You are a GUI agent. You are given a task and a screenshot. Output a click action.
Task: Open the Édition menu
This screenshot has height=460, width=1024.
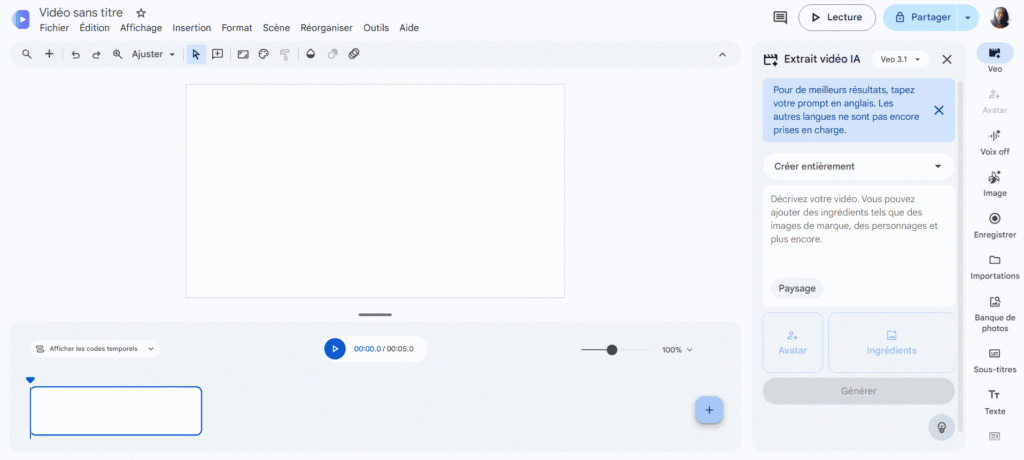[x=95, y=28]
